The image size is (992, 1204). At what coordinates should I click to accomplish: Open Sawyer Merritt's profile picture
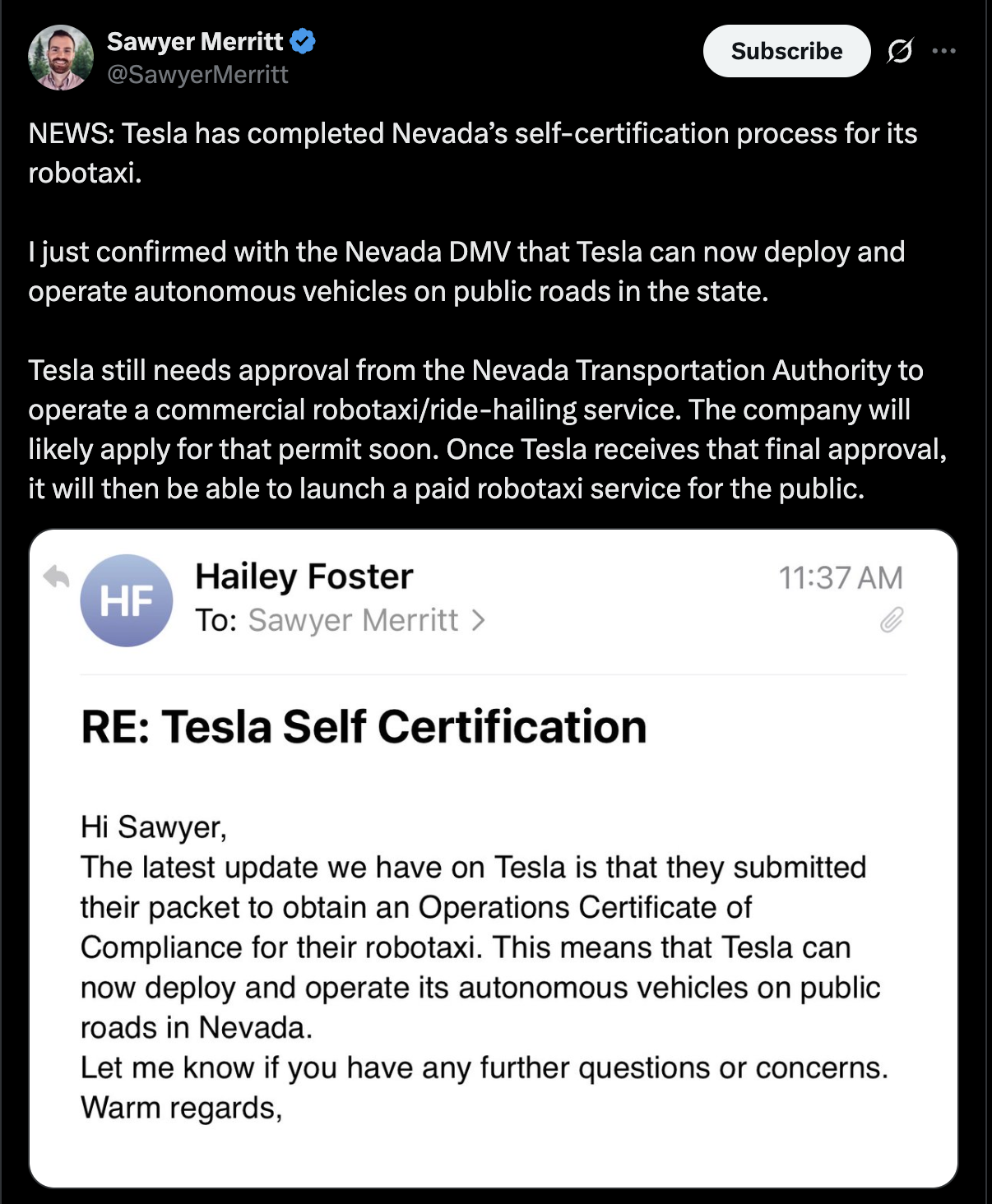tap(60, 57)
